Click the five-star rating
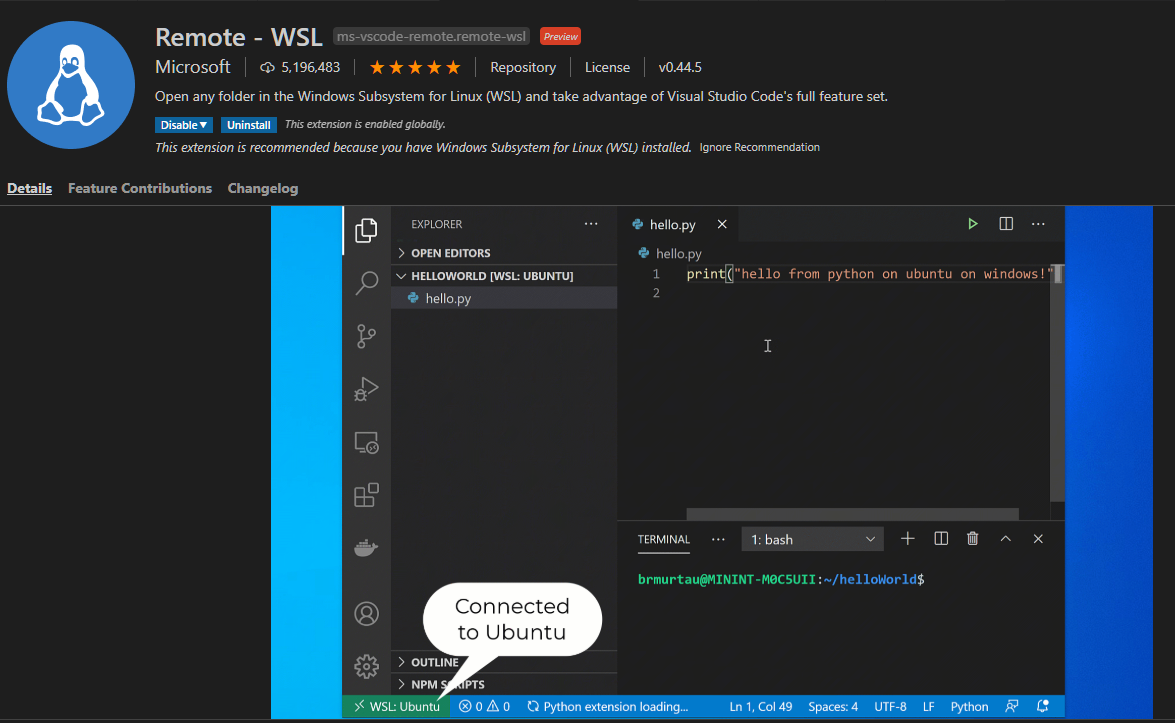This screenshot has width=1175, height=723. 415,67
